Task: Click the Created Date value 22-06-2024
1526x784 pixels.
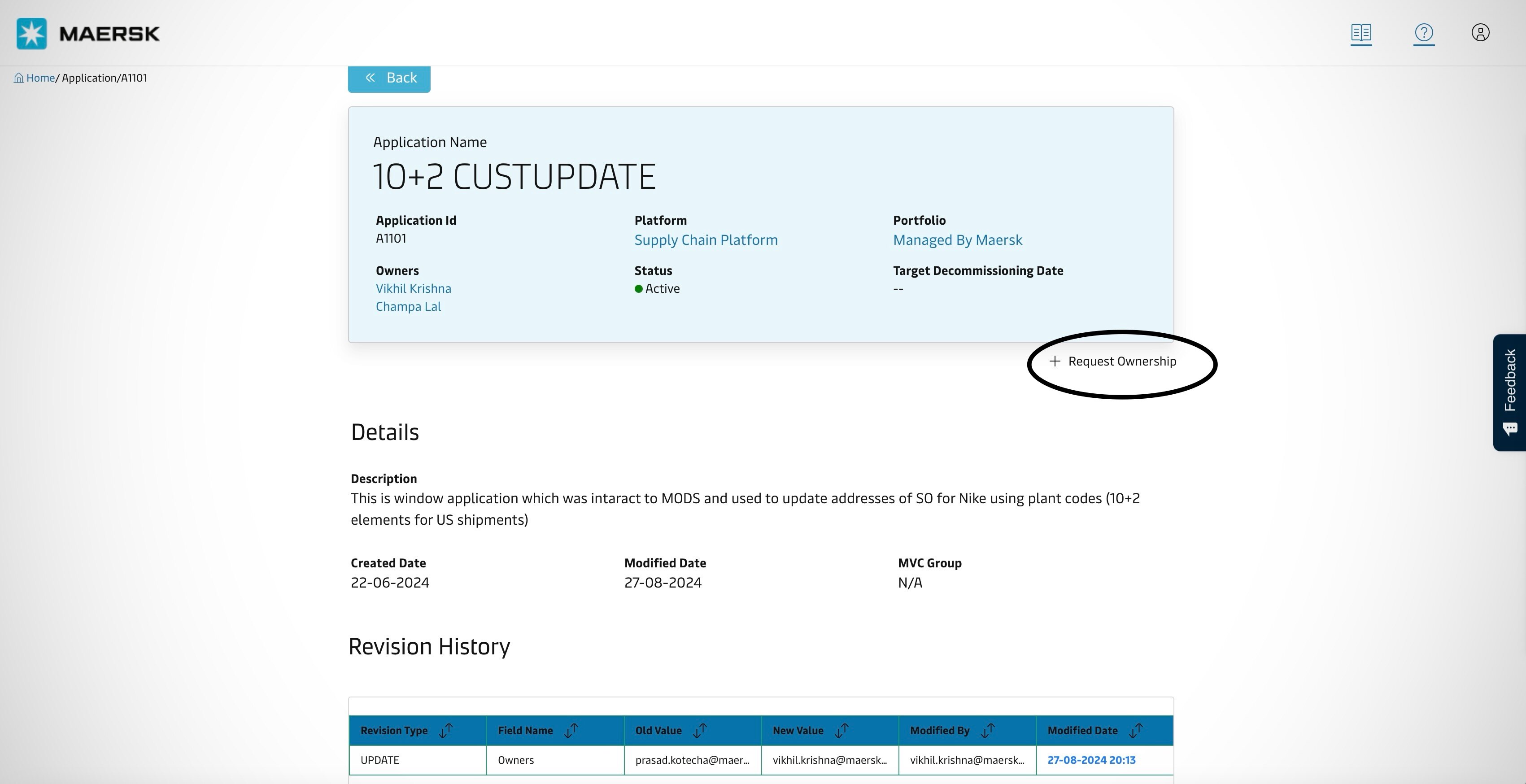Action: 390,583
